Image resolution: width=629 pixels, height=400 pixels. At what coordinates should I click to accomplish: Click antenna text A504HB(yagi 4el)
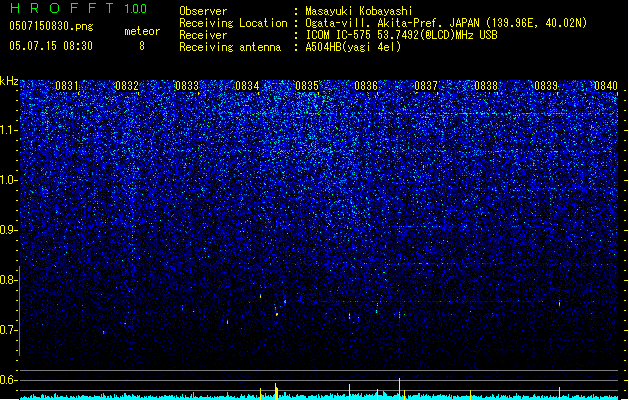pyautogui.click(x=353, y=47)
